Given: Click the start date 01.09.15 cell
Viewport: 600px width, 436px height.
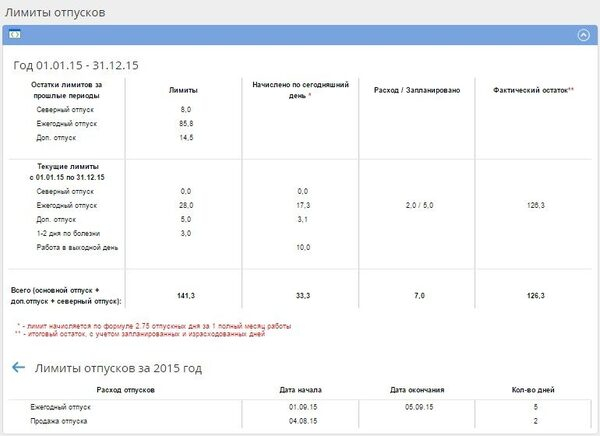Looking at the screenshot, I should click(303, 407).
